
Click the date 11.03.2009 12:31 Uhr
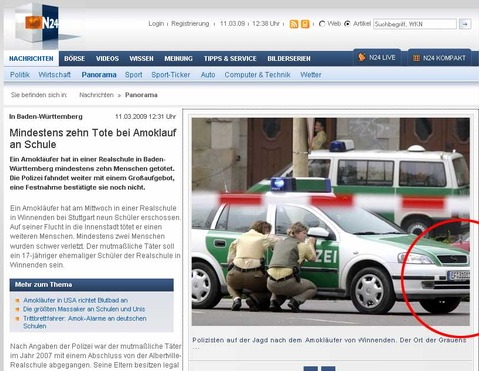pos(145,117)
